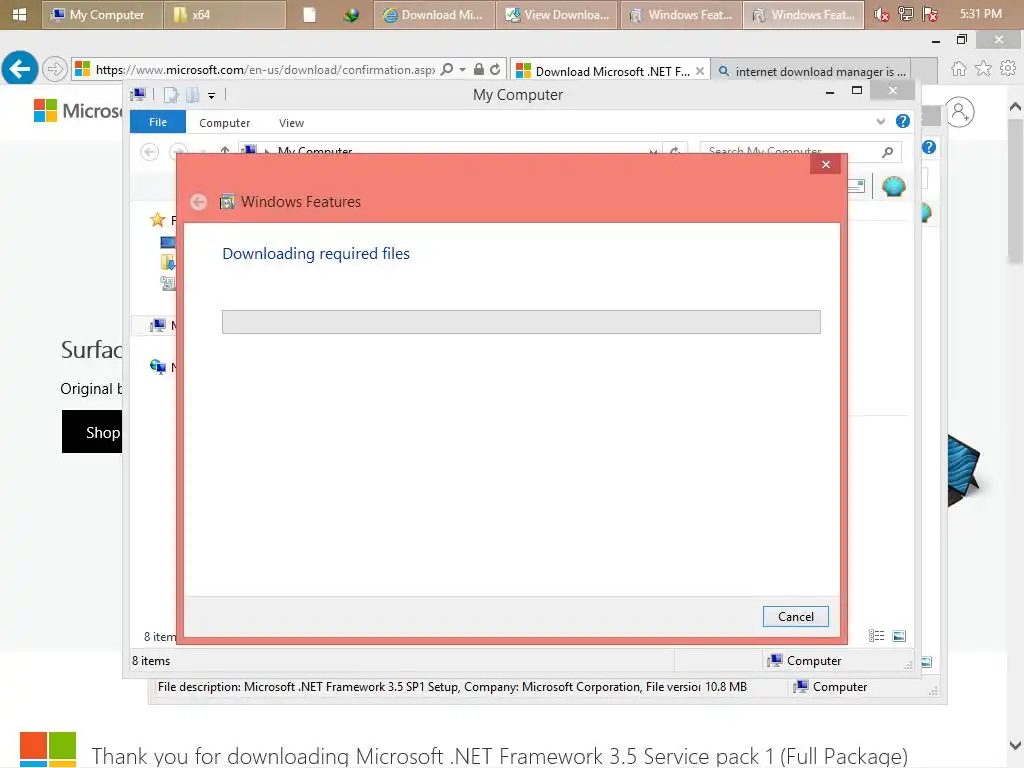Click the address bar search magnifier
The width and height of the screenshot is (1024, 768).
[x=447, y=69]
